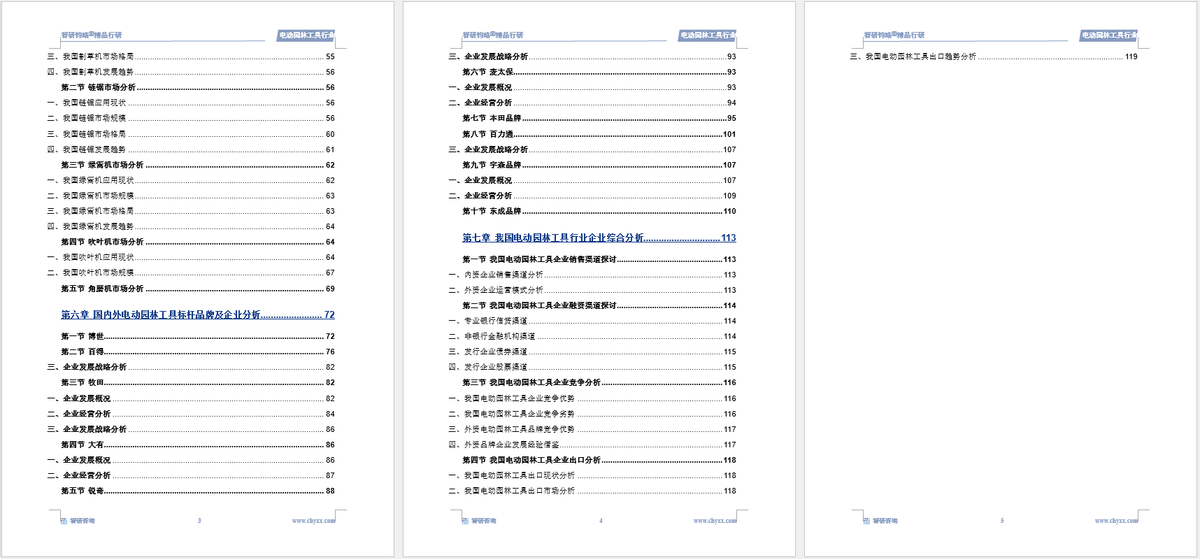This screenshot has height=559, width=1200.
Task: Click 我国链锯应用现状 entry
Action: coord(191,102)
